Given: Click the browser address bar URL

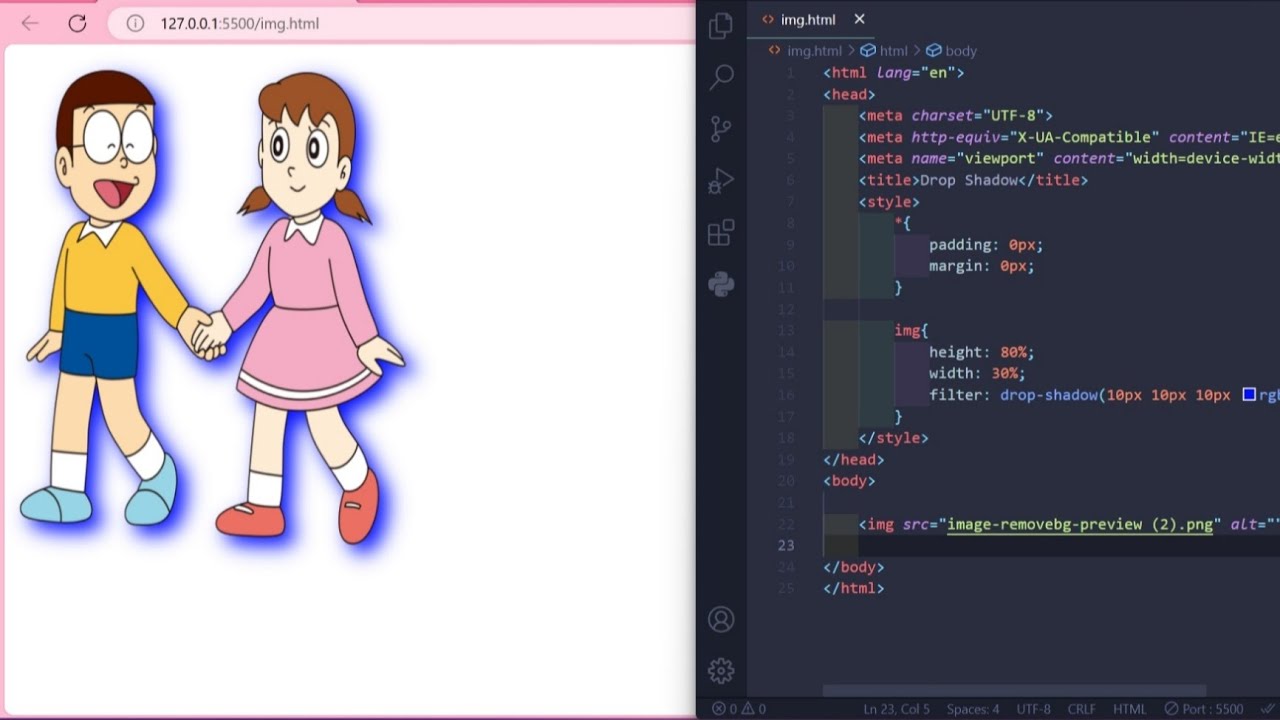Looking at the screenshot, I should point(240,23).
